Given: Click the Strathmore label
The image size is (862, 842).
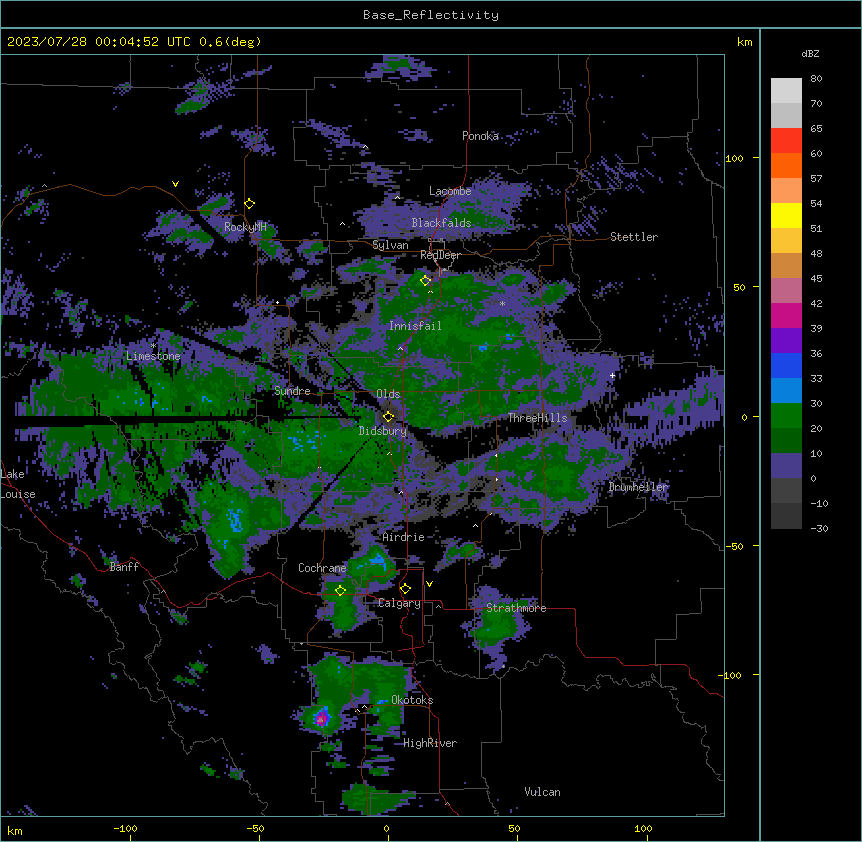Looking at the screenshot, I should pyautogui.click(x=516, y=608).
